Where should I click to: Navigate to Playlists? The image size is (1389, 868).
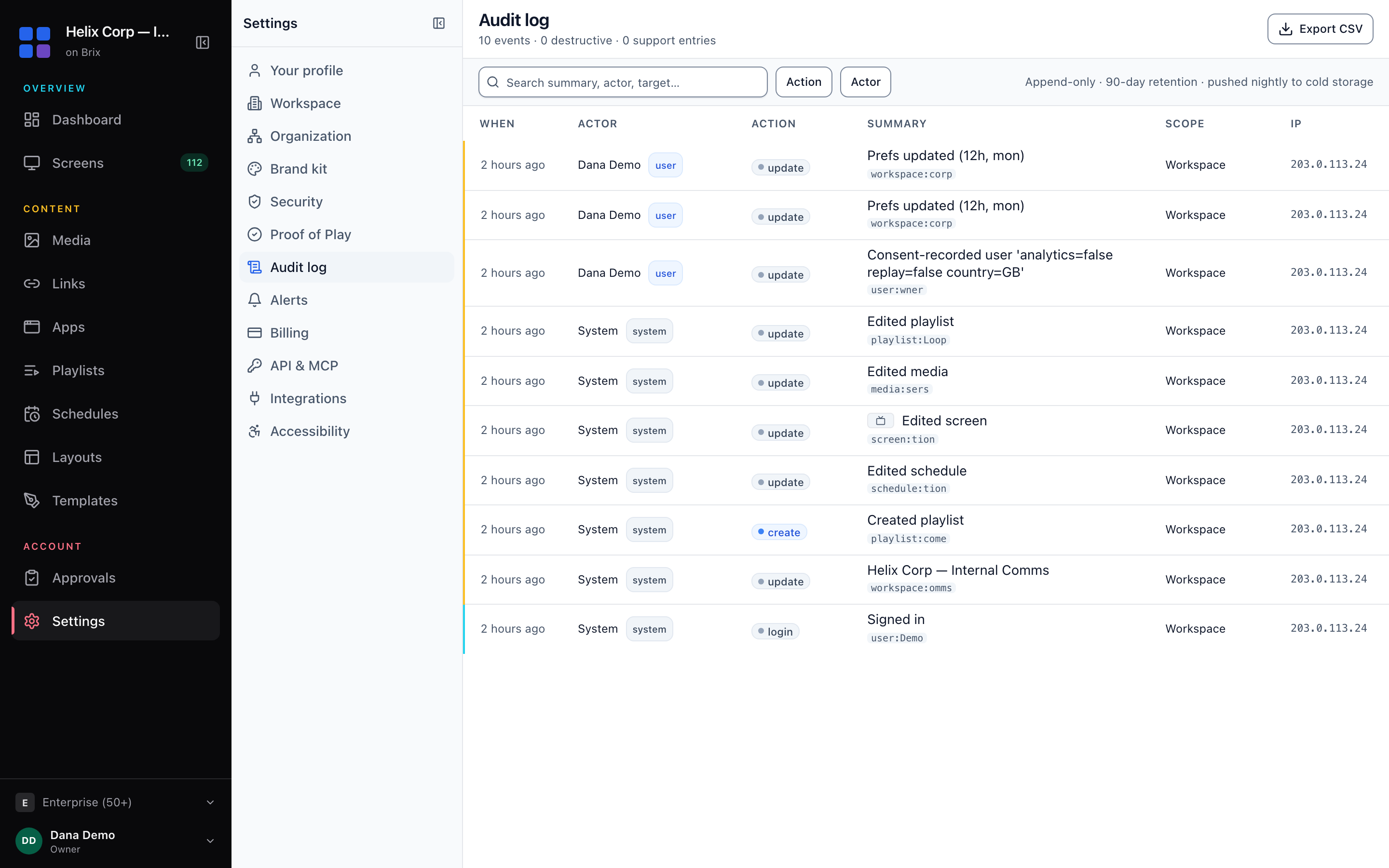point(115,370)
